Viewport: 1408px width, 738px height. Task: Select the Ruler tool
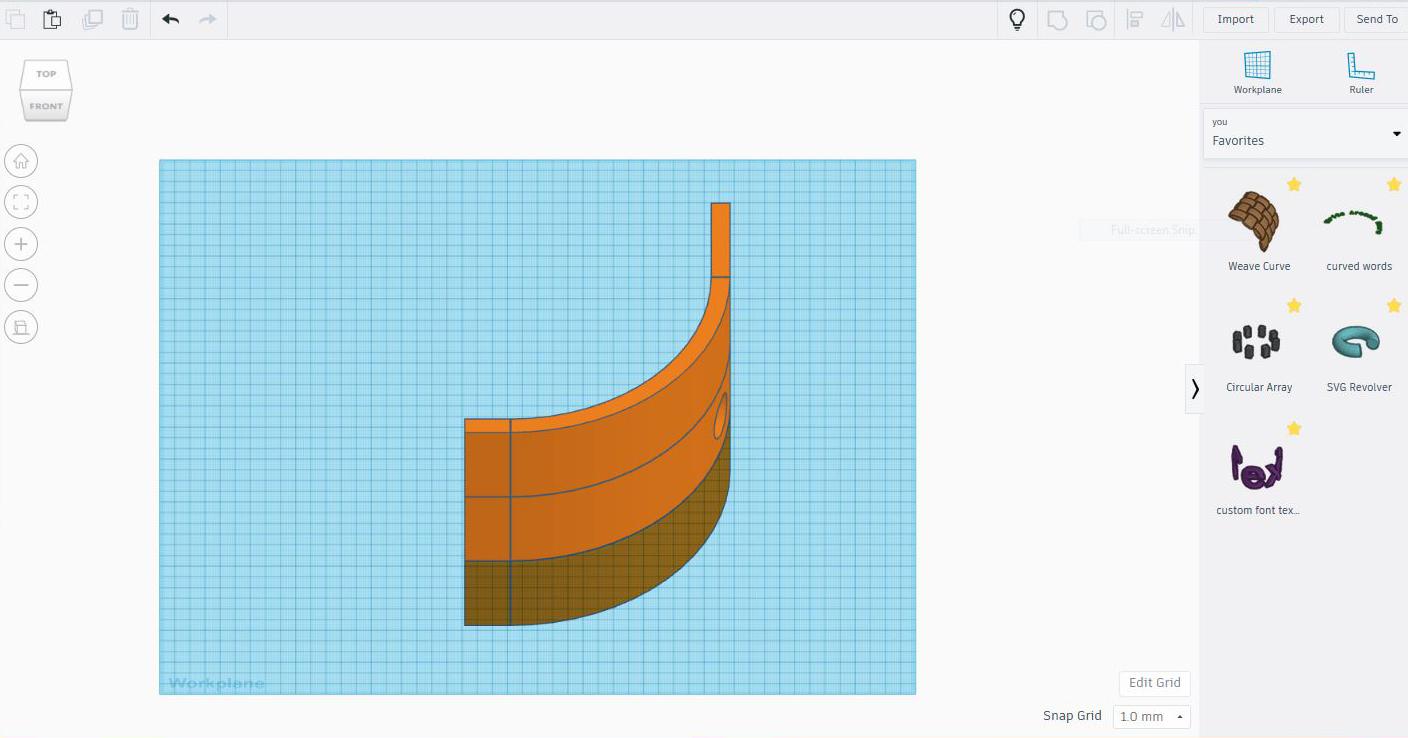(1361, 73)
